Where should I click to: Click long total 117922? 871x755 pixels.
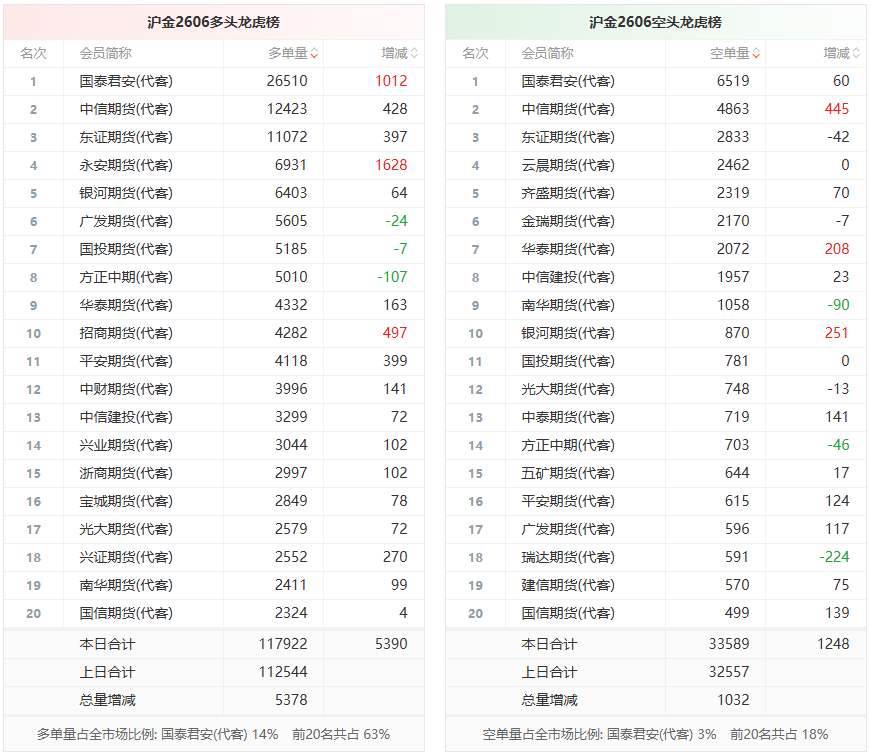pyautogui.click(x=283, y=644)
